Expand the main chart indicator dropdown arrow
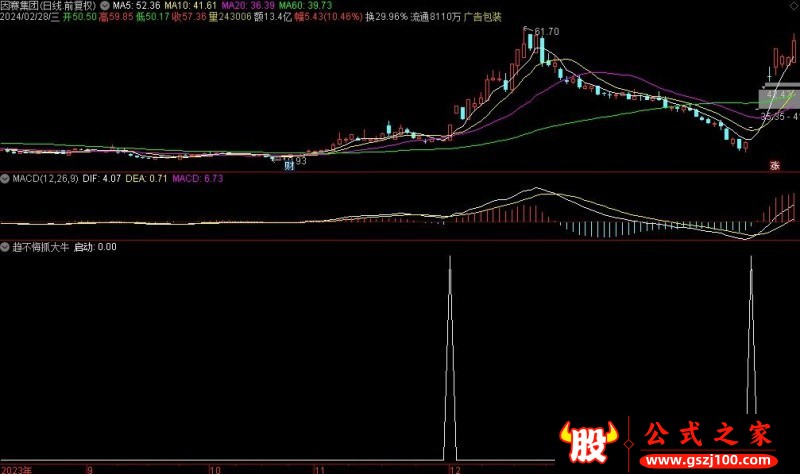 (x=105, y=5)
